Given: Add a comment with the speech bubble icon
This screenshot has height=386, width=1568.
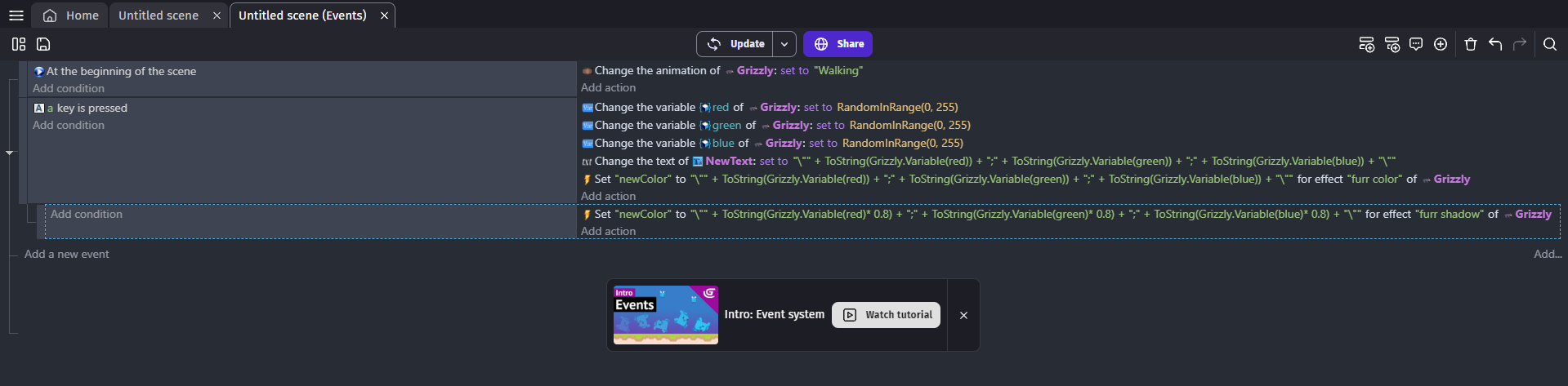Looking at the screenshot, I should point(1416,44).
